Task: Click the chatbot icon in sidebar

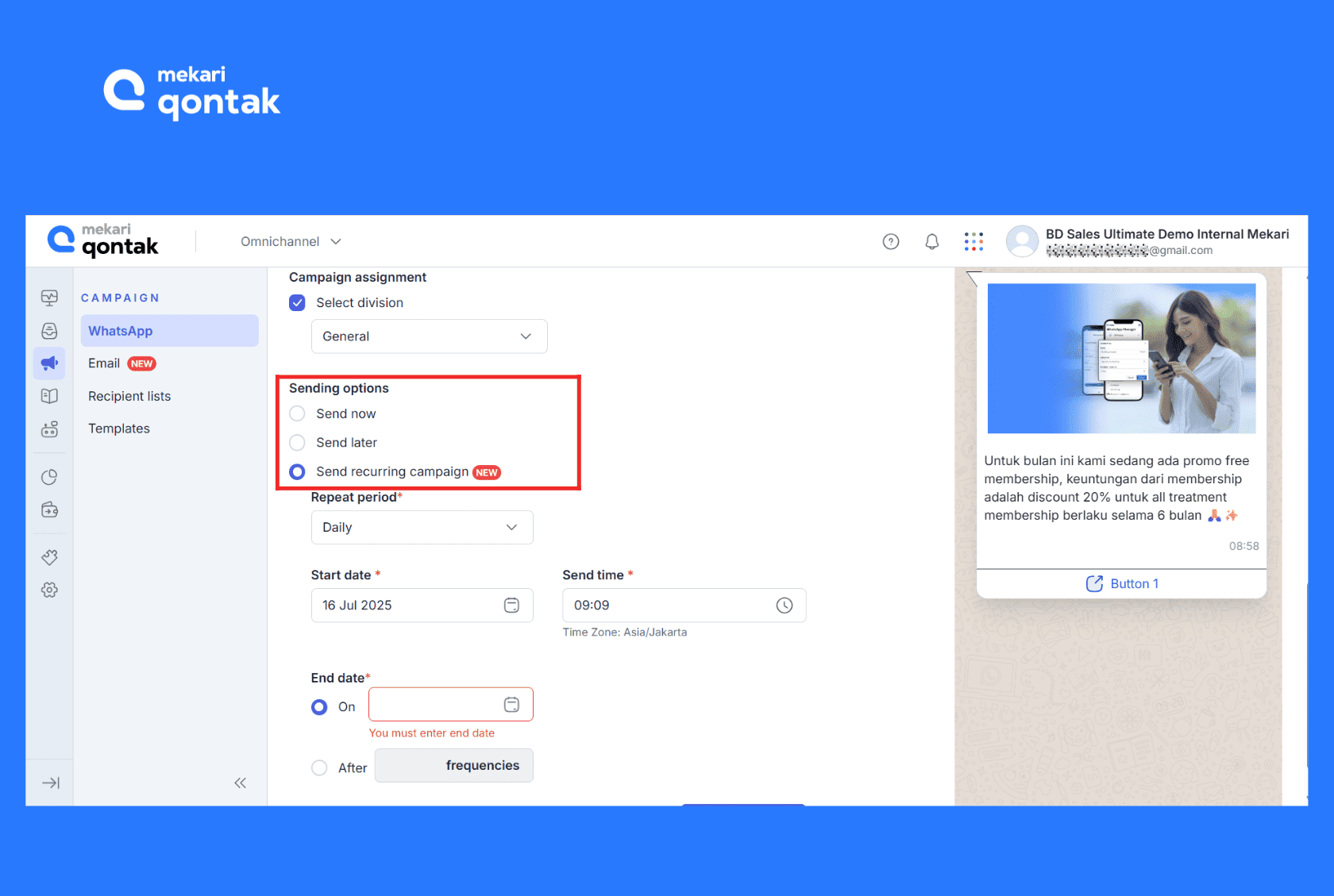Action: click(49, 429)
